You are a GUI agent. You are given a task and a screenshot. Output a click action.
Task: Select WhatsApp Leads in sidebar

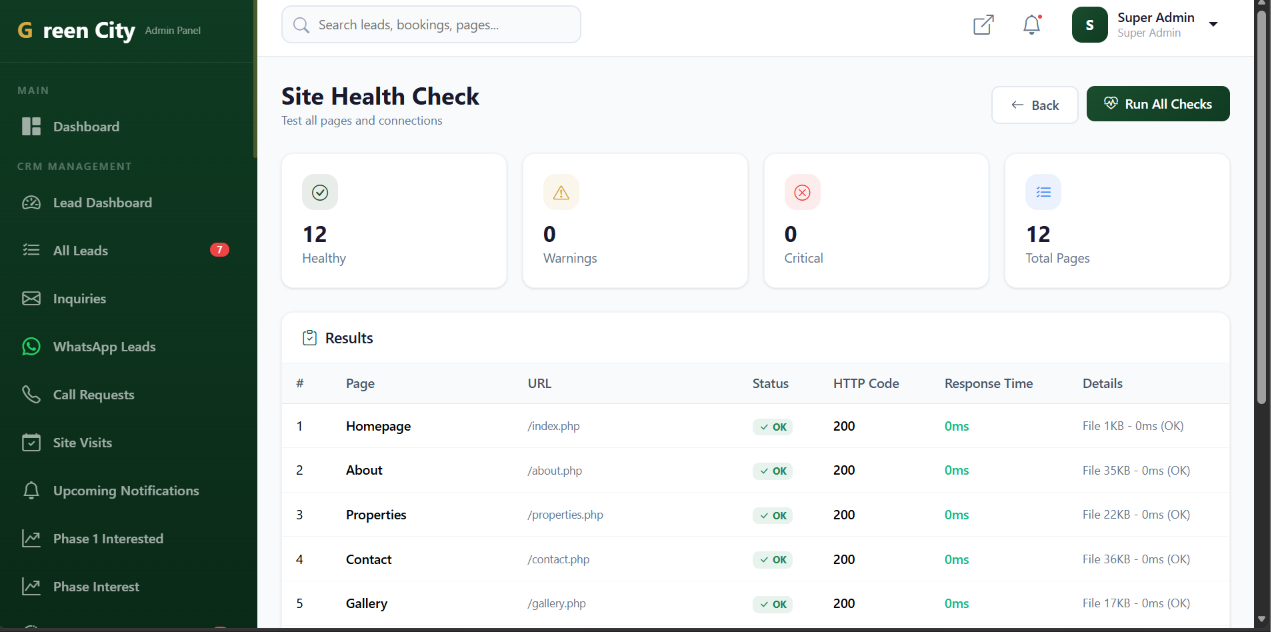click(127, 346)
